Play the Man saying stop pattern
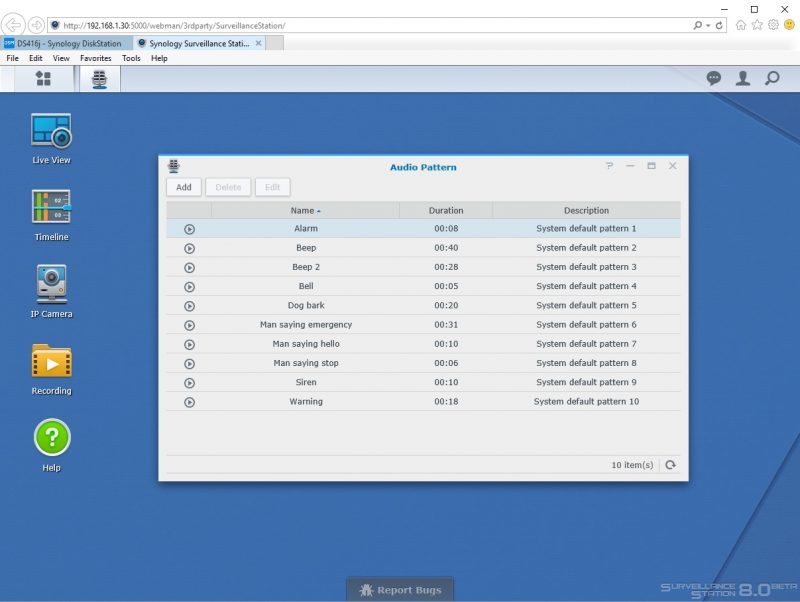 click(189, 364)
